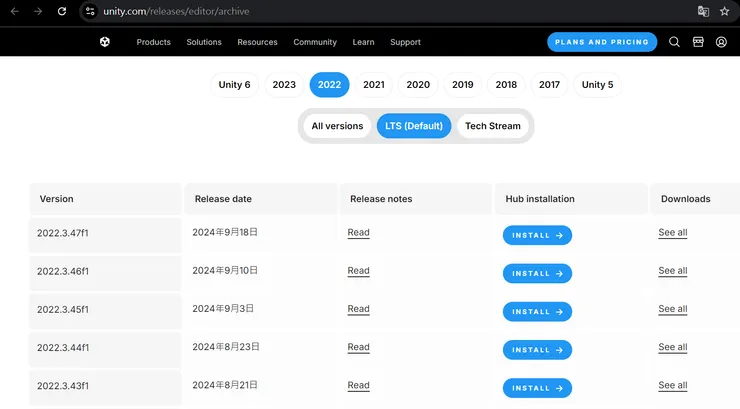
Task: Click the Downloads column header
Action: [x=695, y=199]
